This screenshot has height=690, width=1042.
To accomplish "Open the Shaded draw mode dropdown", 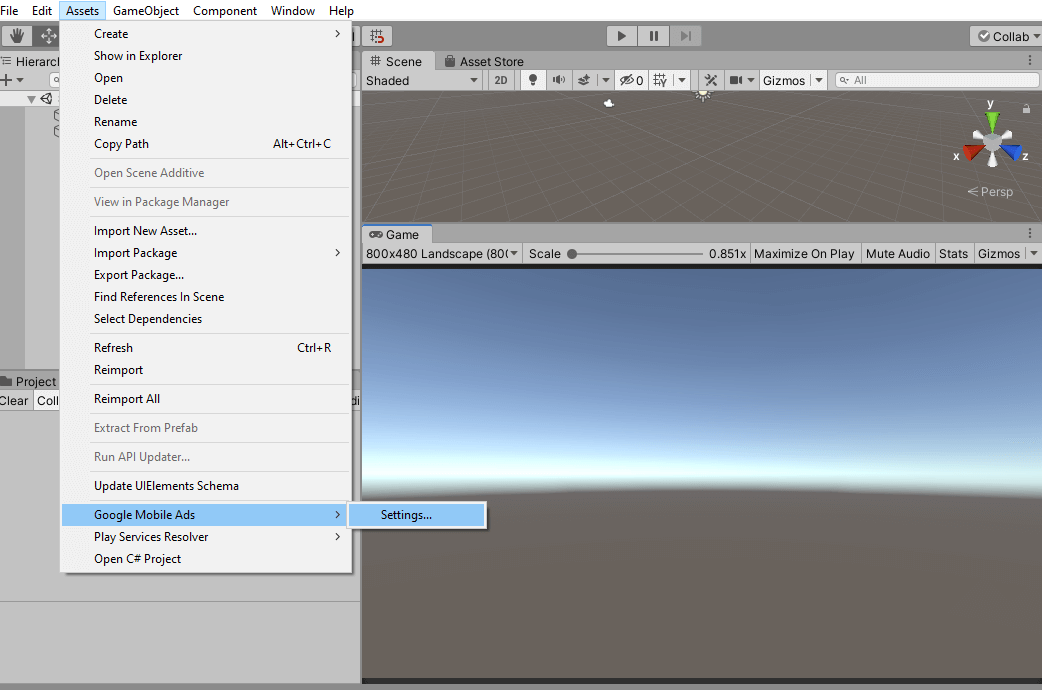I will 422,80.
